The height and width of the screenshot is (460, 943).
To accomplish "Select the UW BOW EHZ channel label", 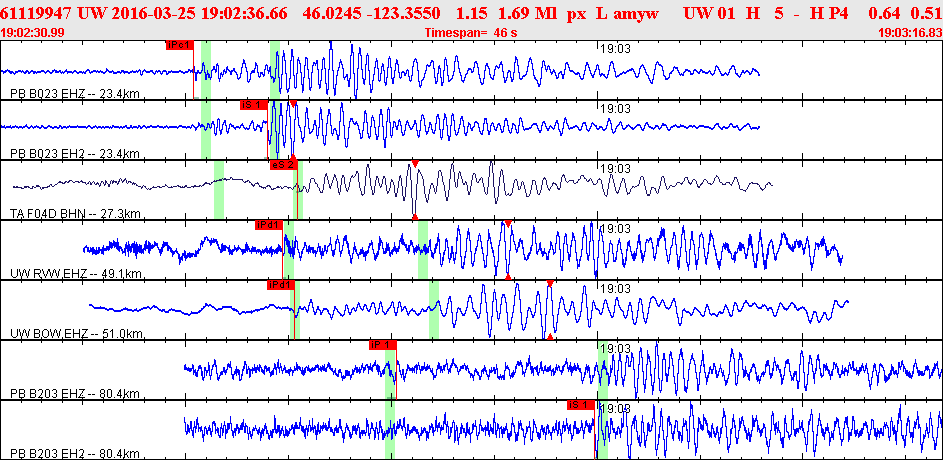I will tap(77, 333).
